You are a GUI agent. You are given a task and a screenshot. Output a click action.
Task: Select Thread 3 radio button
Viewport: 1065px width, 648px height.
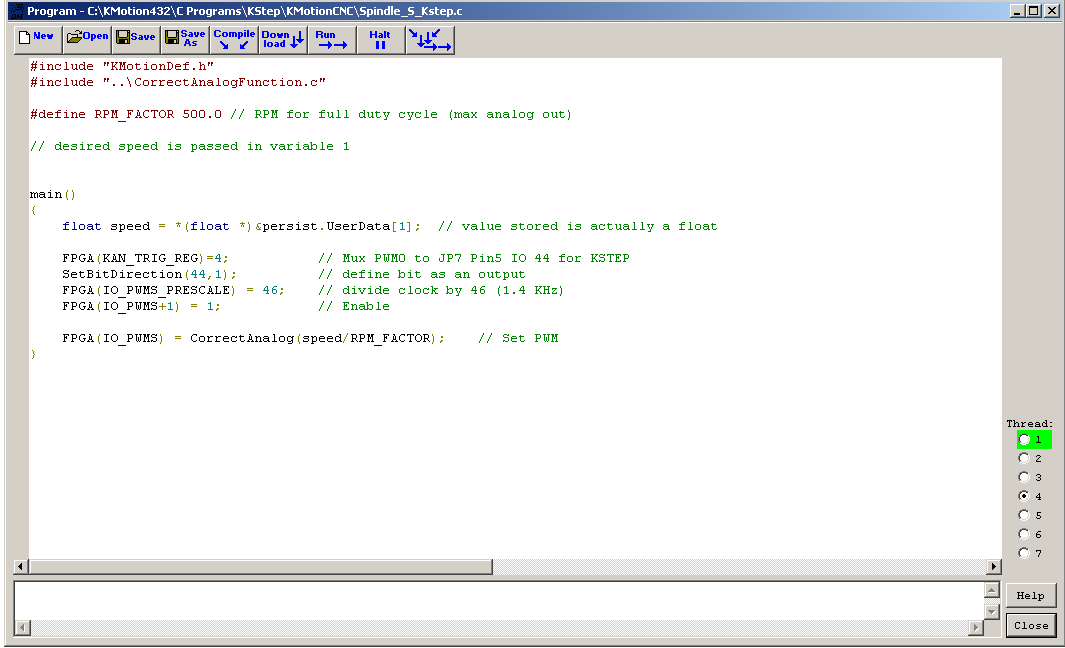[1024, 478]
